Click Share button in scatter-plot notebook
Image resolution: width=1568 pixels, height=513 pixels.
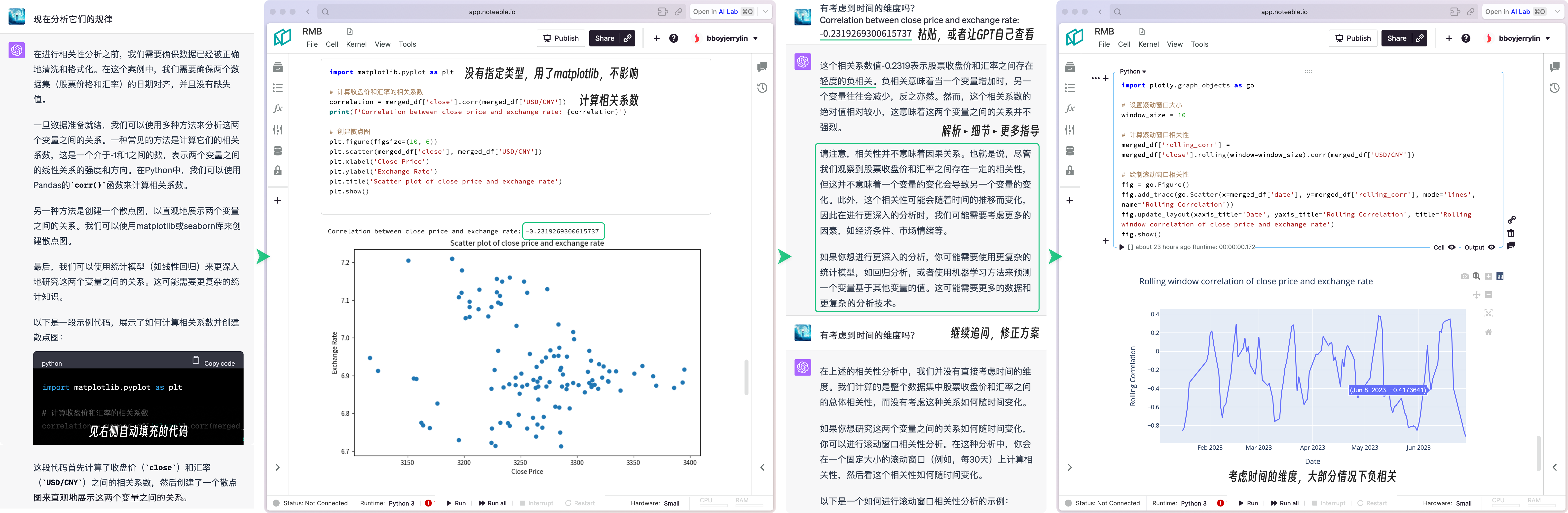tap(604, 38)
